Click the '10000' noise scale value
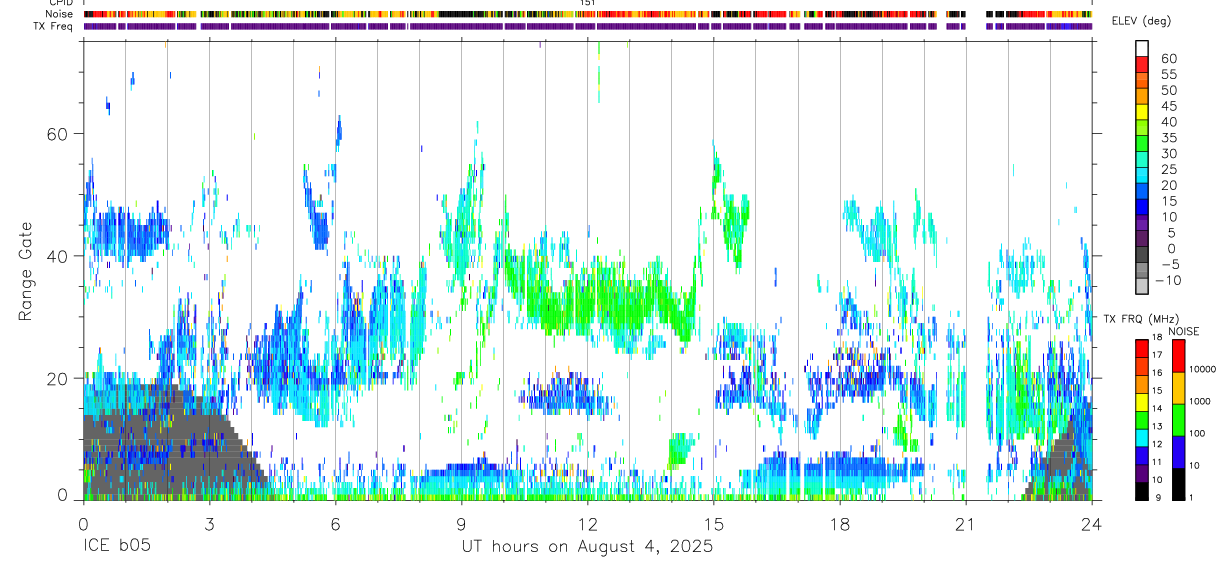Viewport: 1228px width, 567px height. tap(1202, 370)
